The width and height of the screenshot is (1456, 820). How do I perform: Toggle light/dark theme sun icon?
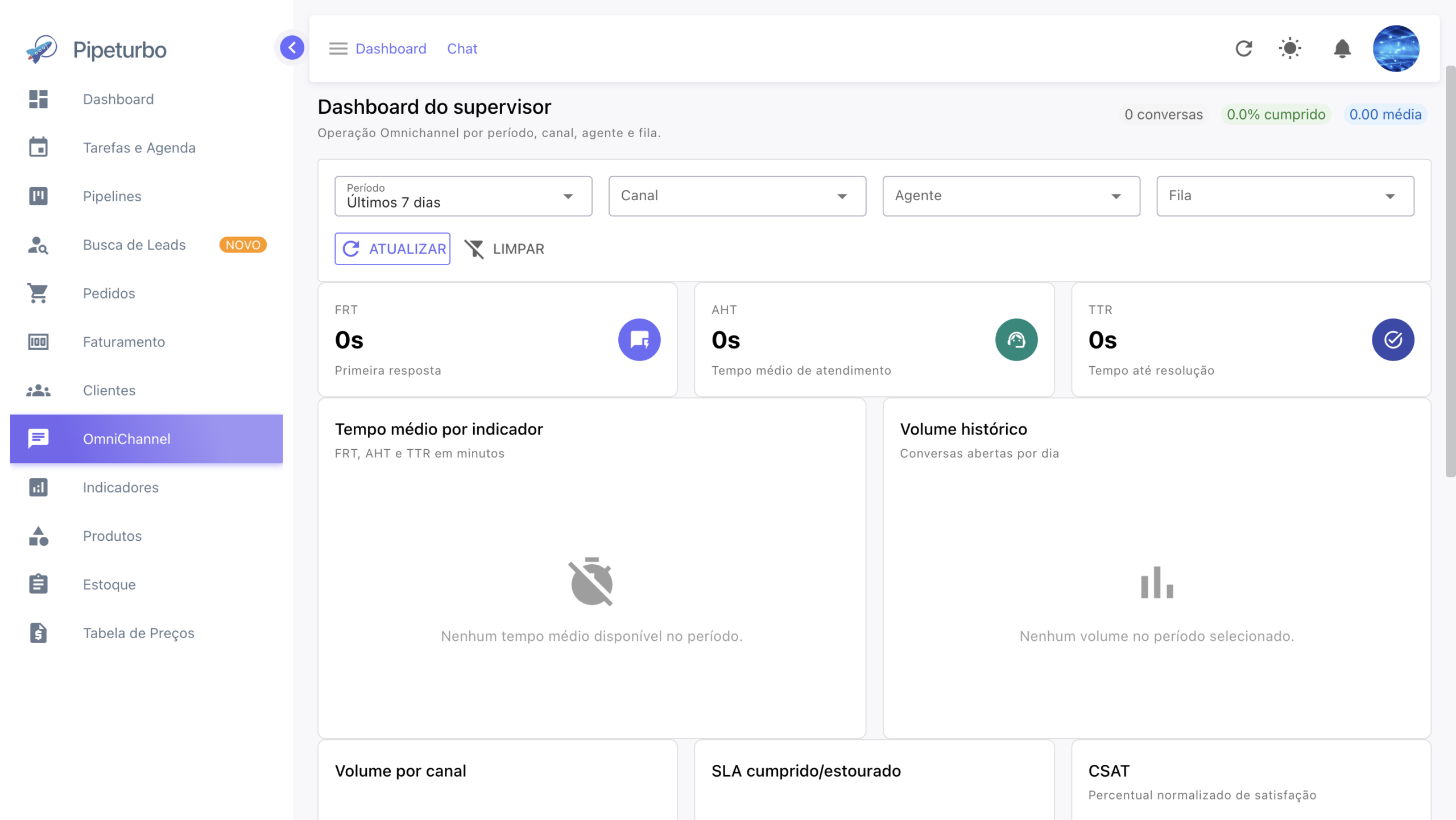point(1290,48)
